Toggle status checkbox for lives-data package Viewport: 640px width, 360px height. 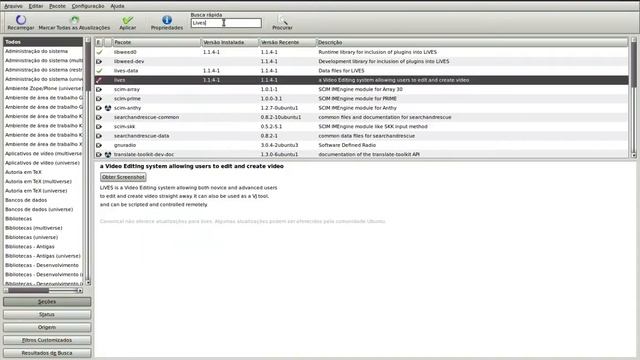(99, 71)
